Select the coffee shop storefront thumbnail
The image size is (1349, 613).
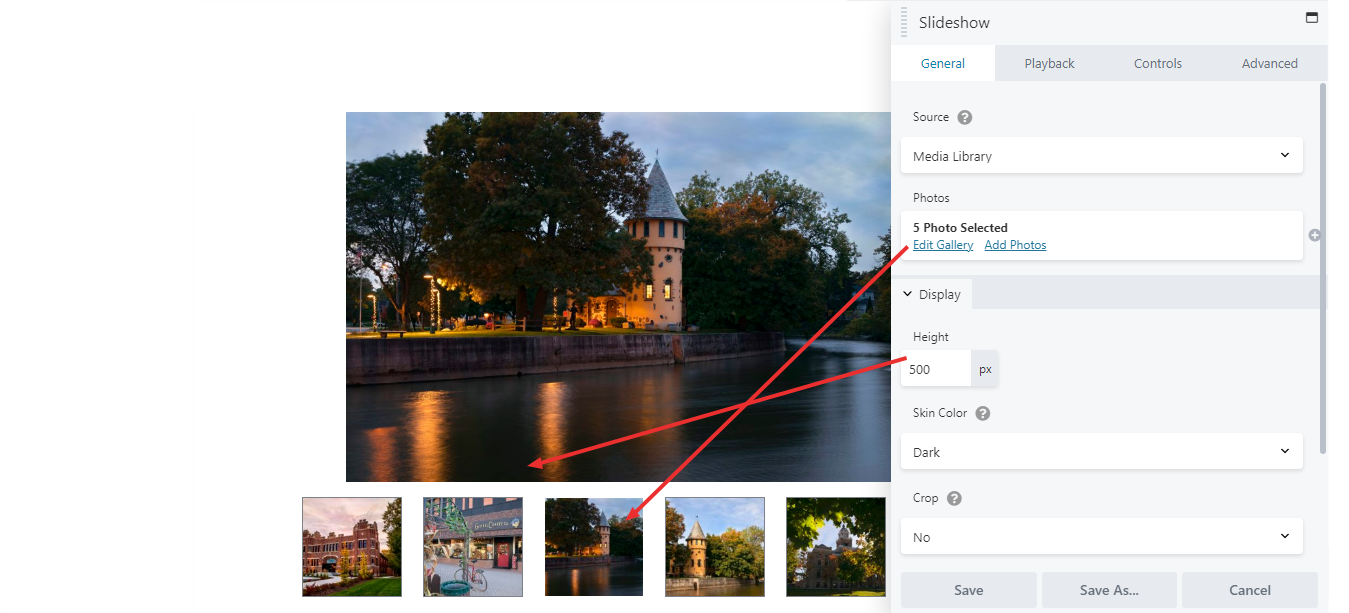473,547
